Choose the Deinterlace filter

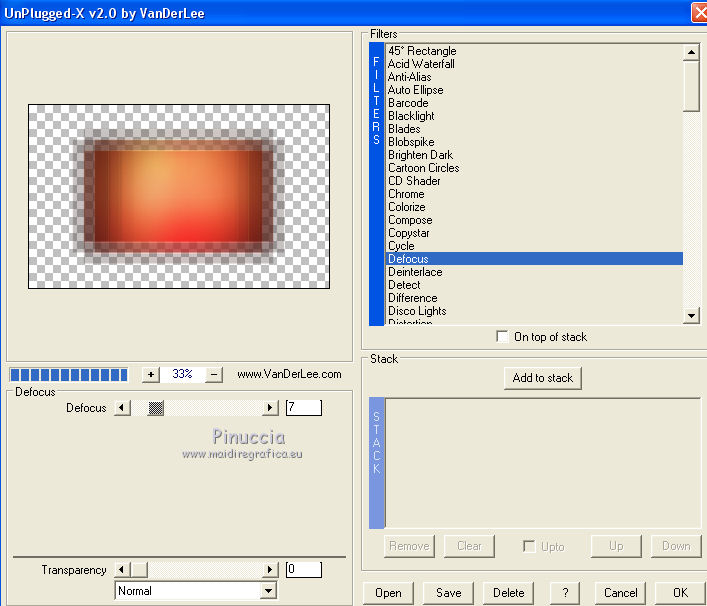click(x=534, y=272)
